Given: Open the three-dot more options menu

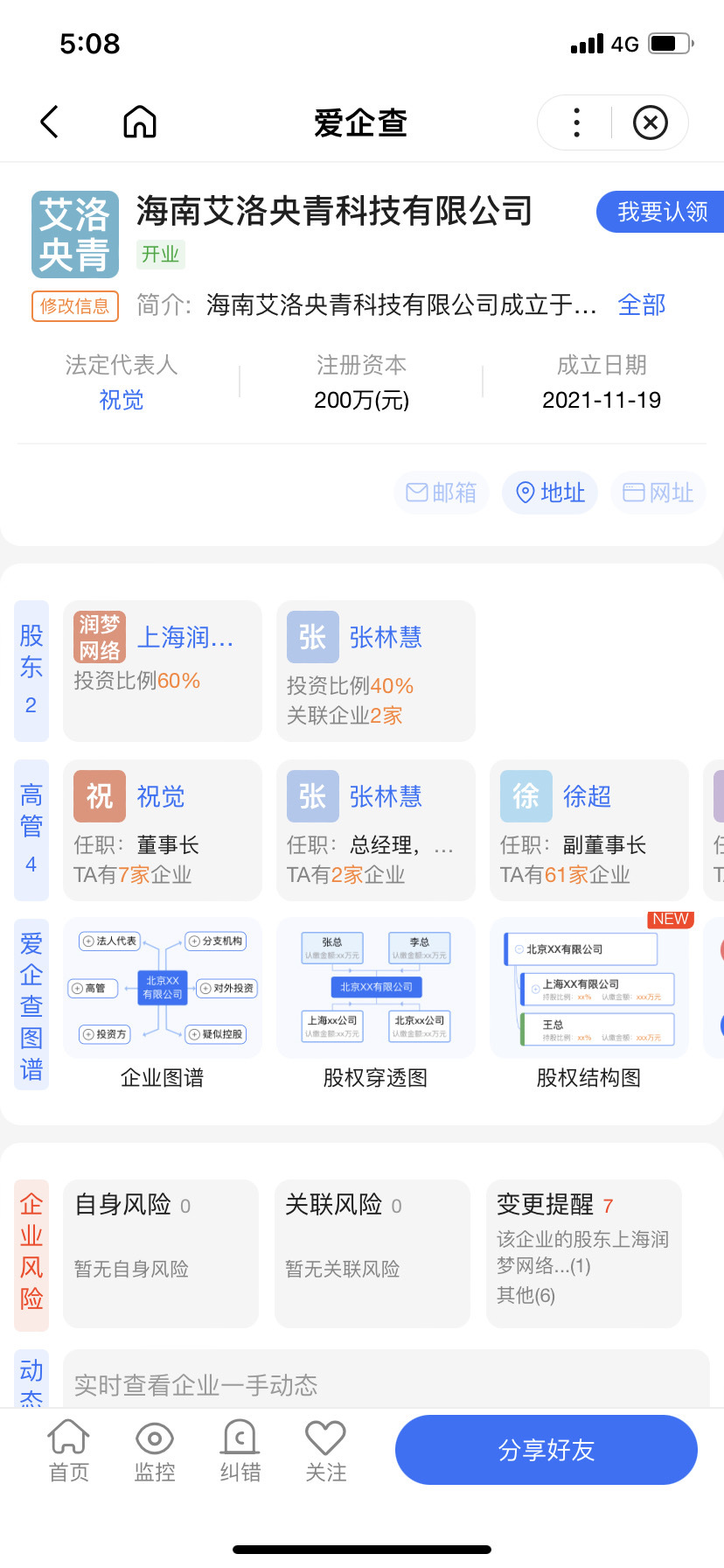Looking at the screenshot, I should point(576,122).
